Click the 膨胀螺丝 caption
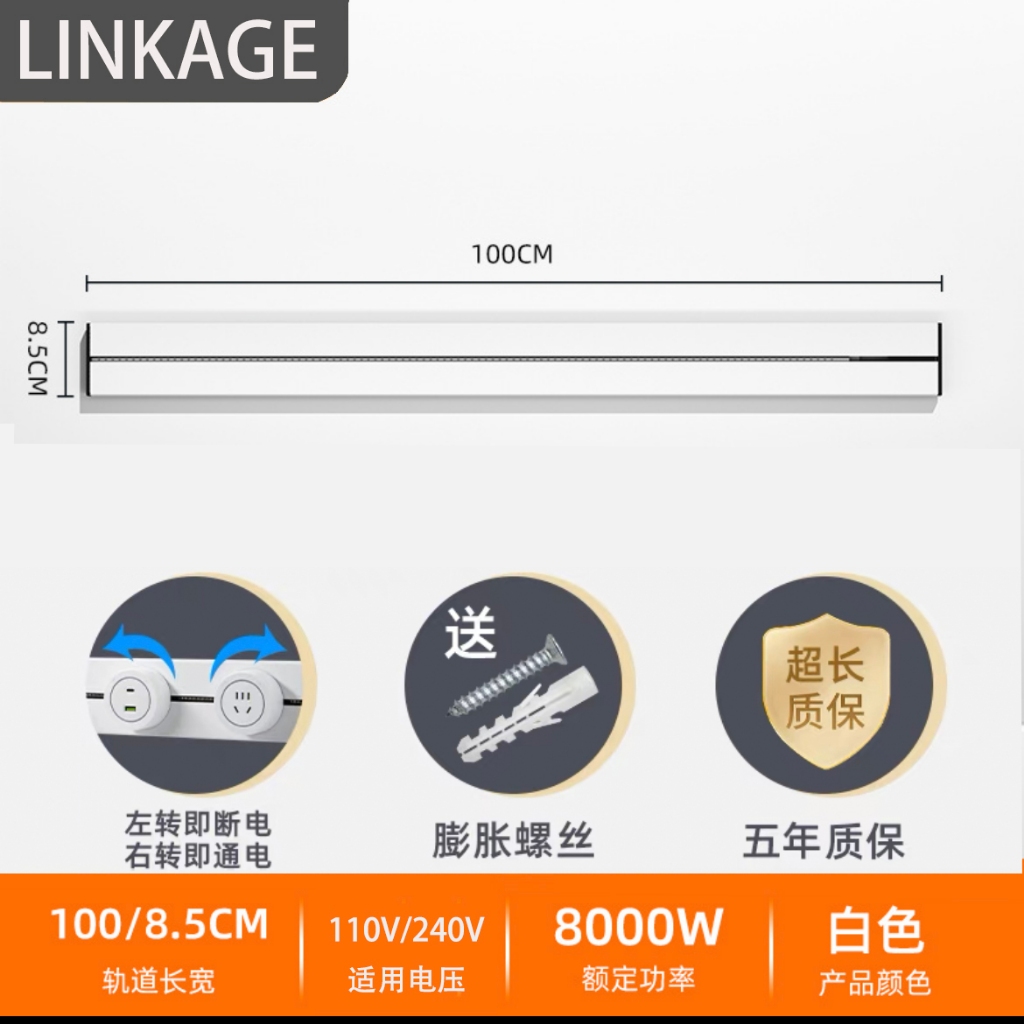This screenshot has width=1024, height=1024. 513,840
